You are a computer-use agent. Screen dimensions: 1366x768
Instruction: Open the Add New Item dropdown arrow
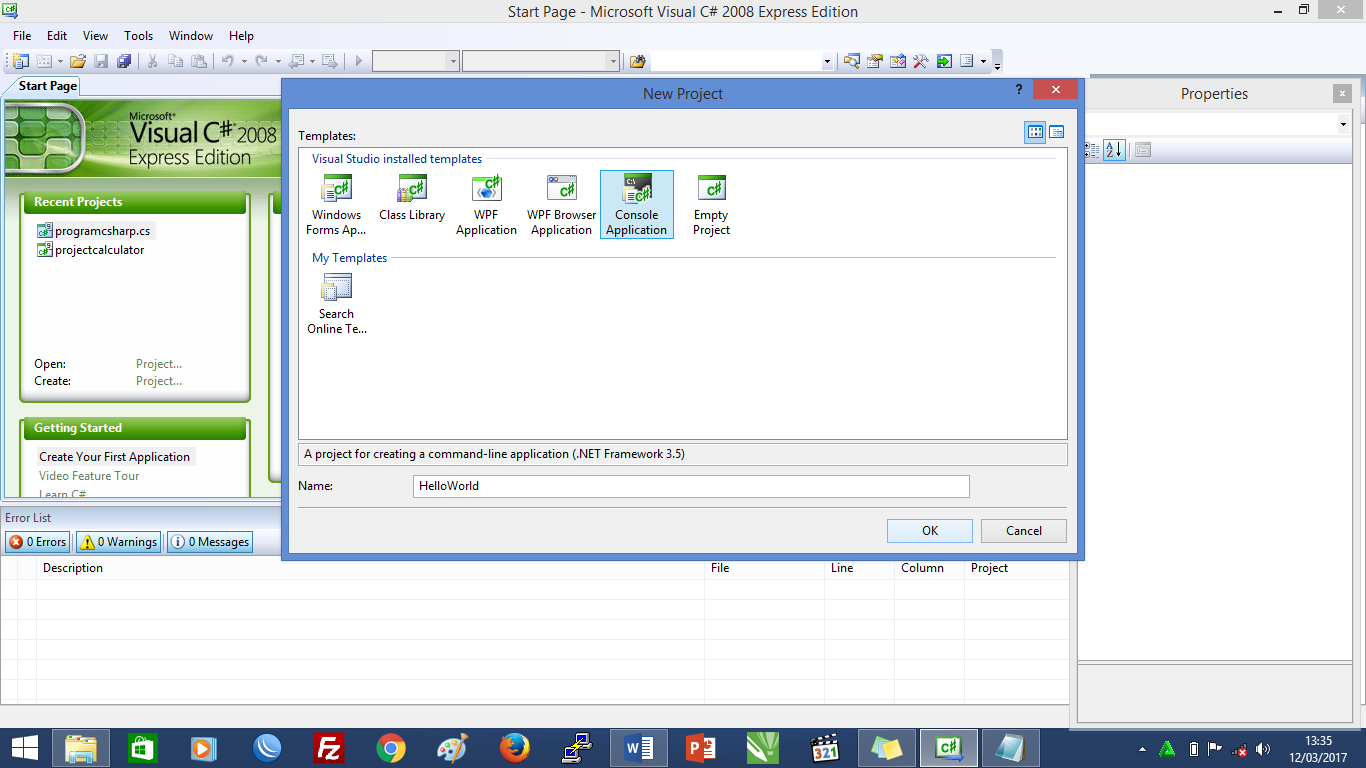pos(60,61)
